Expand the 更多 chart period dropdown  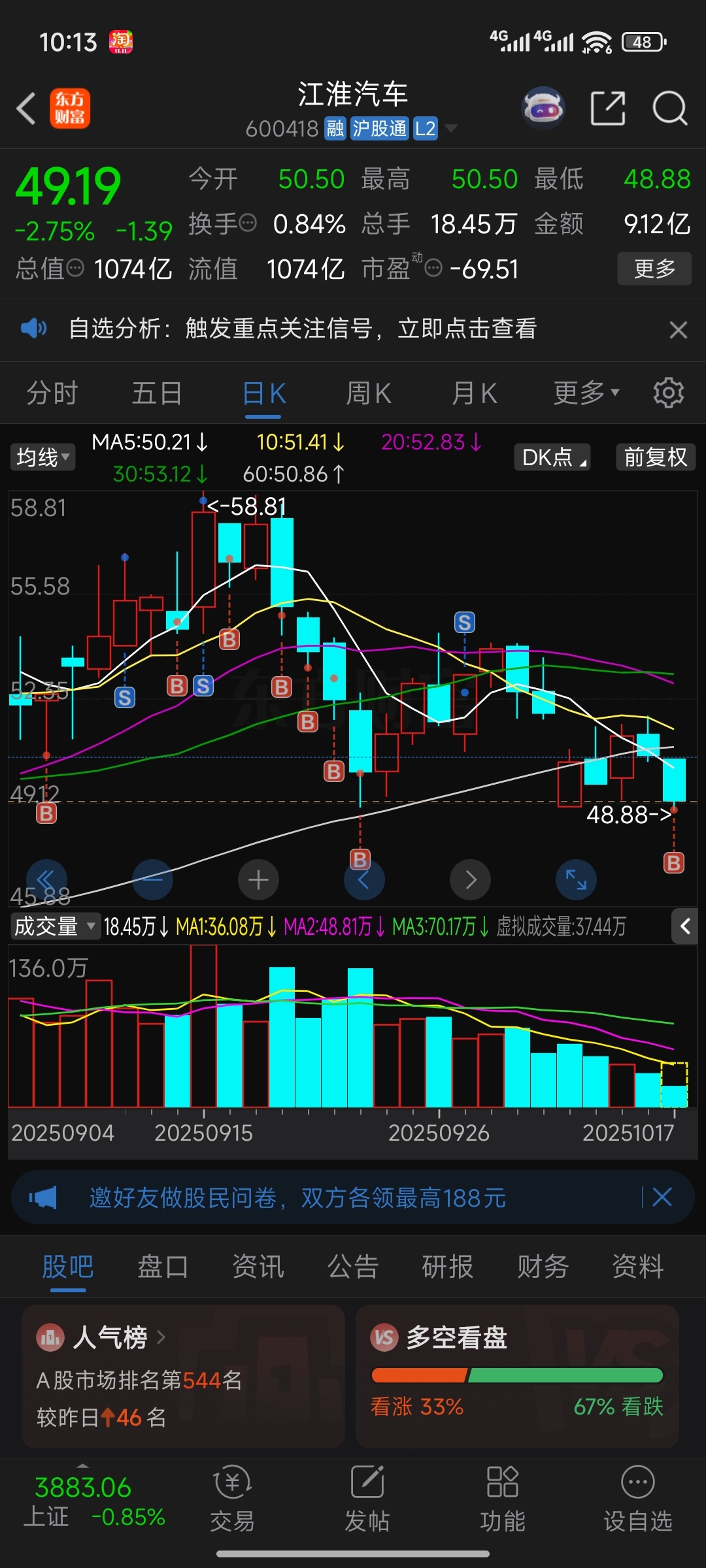(x=586, y=393)
